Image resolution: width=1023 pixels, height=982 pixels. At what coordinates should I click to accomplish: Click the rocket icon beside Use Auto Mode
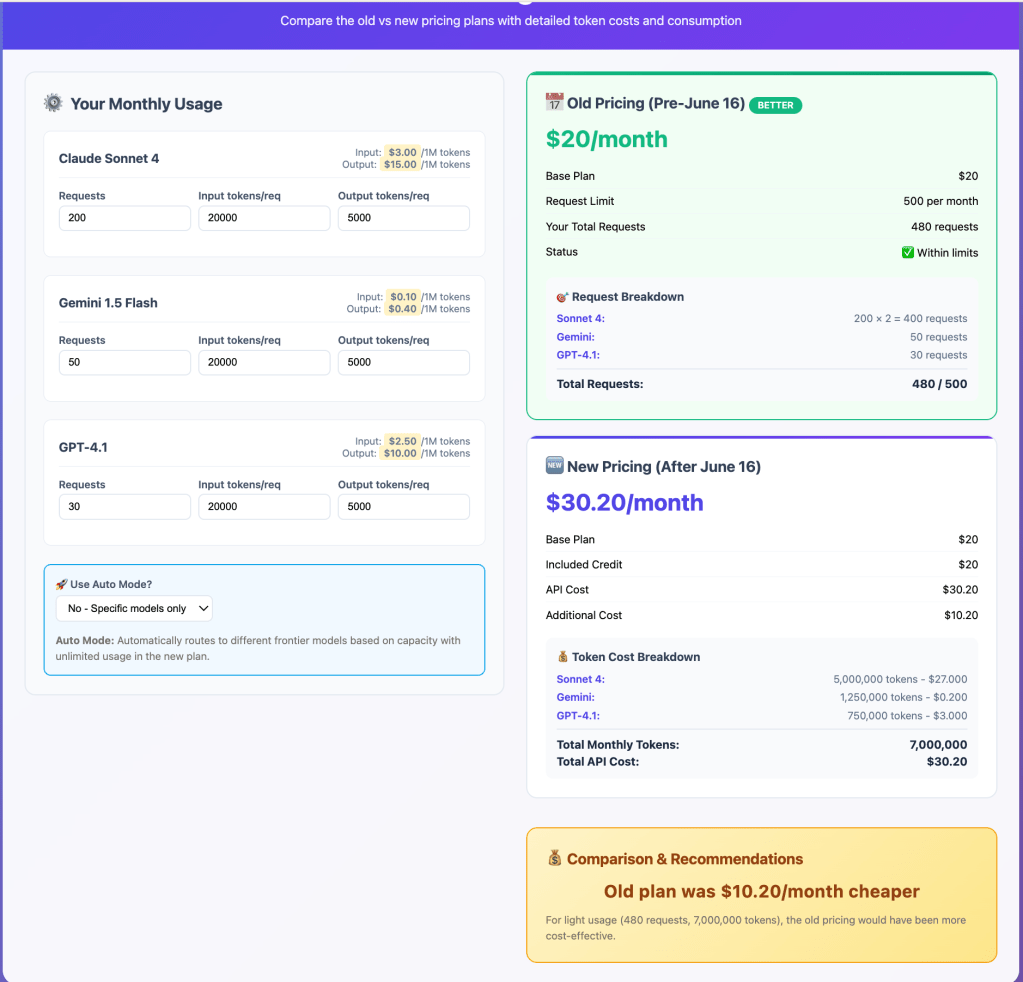click(61, 584)
